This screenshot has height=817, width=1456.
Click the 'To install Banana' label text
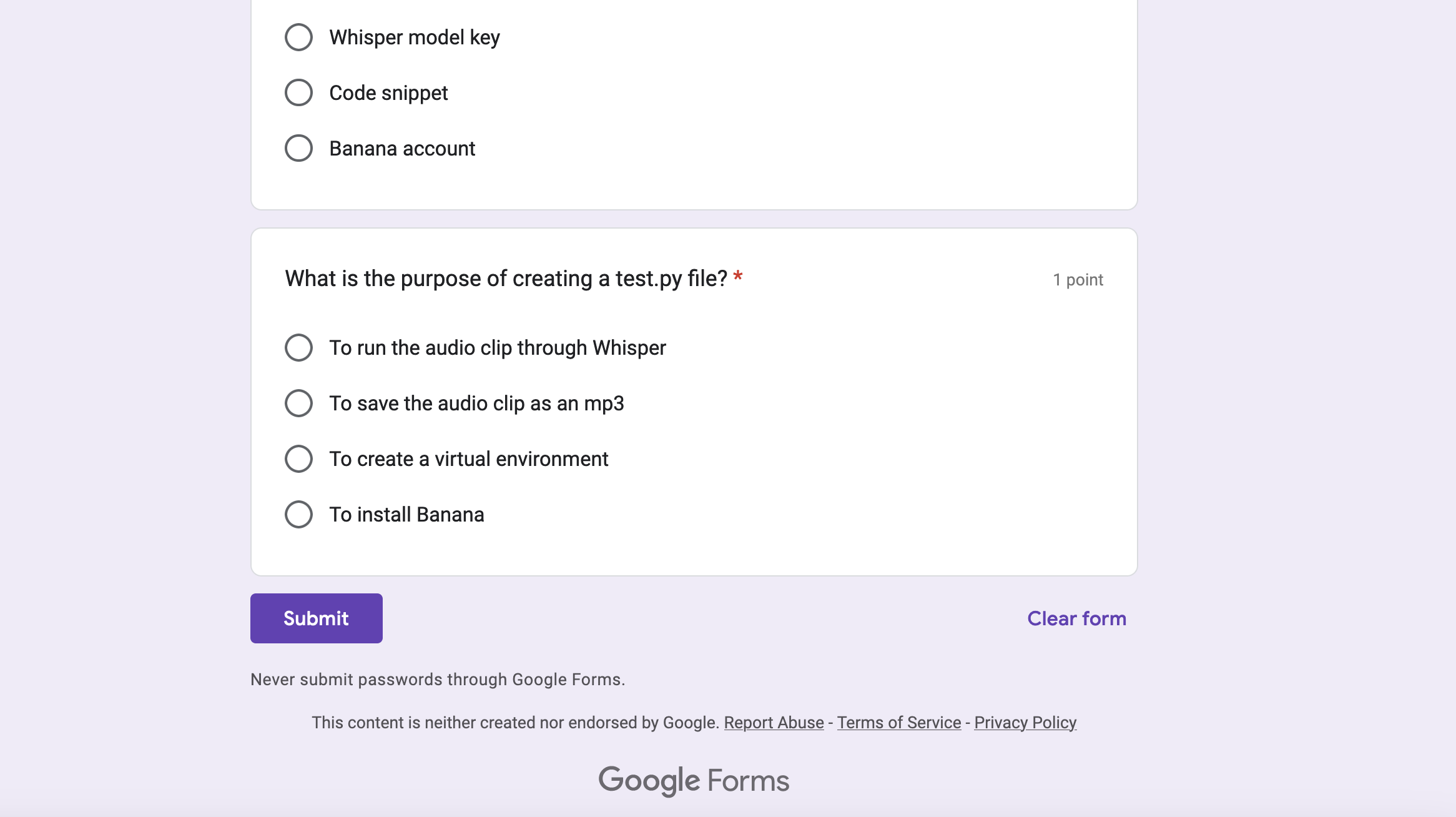[x=406, y=515]
